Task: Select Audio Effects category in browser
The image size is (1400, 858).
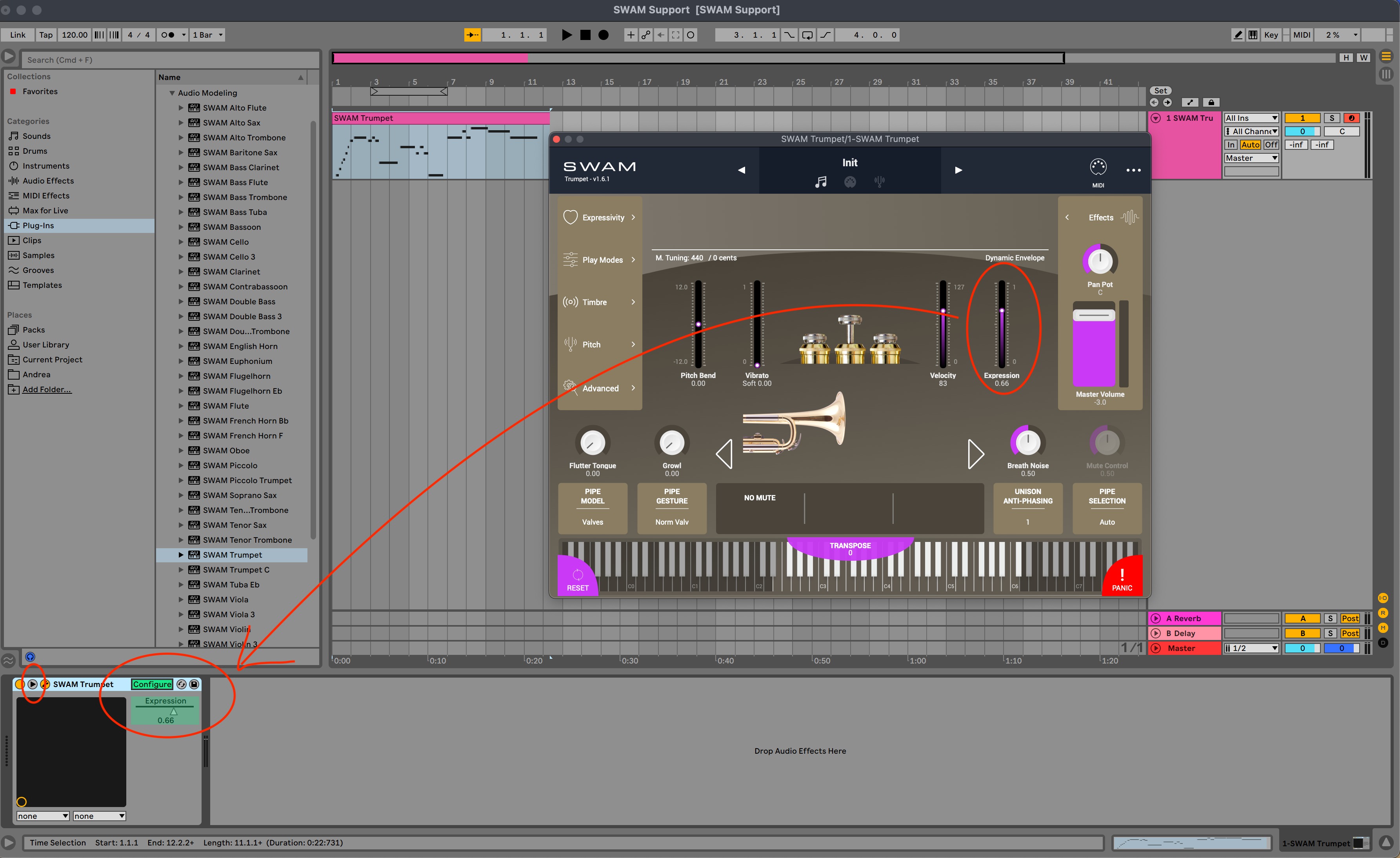Action: pyautogui.click(x=48, y=181)
